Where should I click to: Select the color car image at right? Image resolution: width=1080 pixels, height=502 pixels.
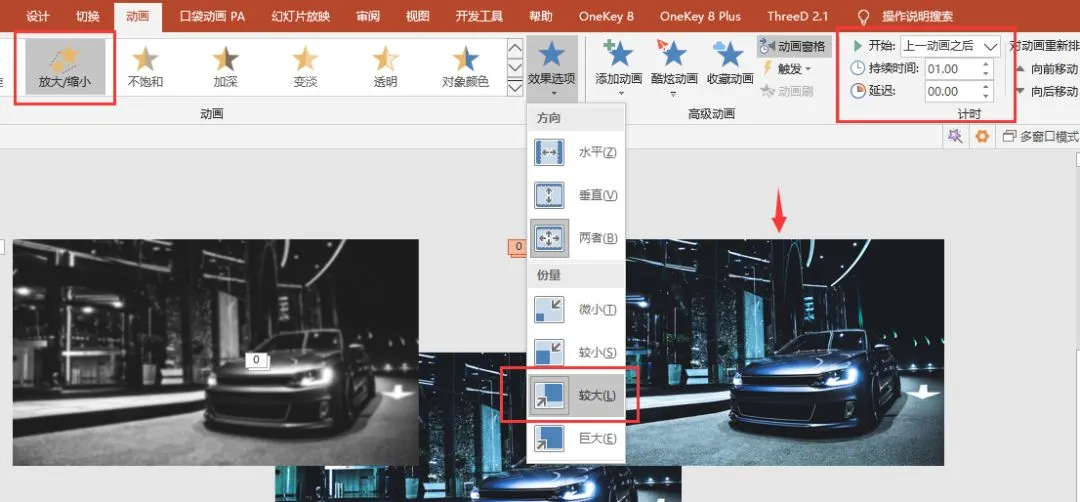point(785,353)
